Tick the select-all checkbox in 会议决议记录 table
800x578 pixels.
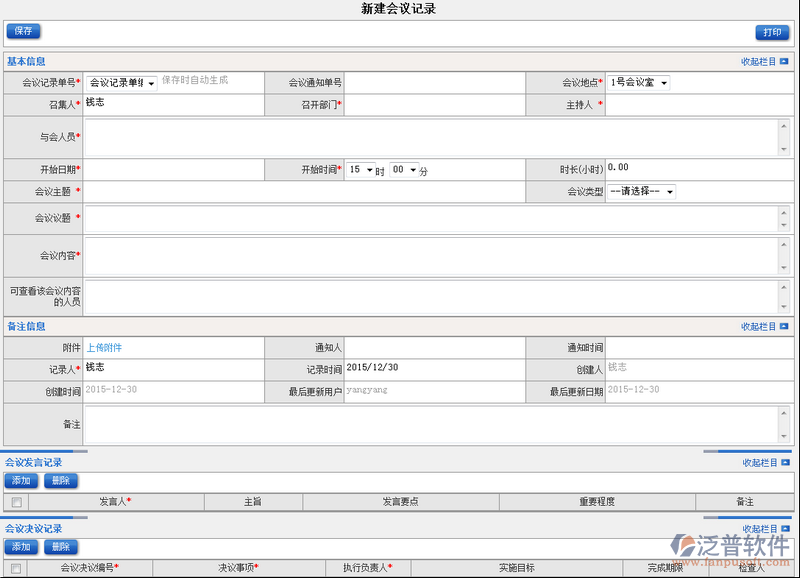coord(16,568)
